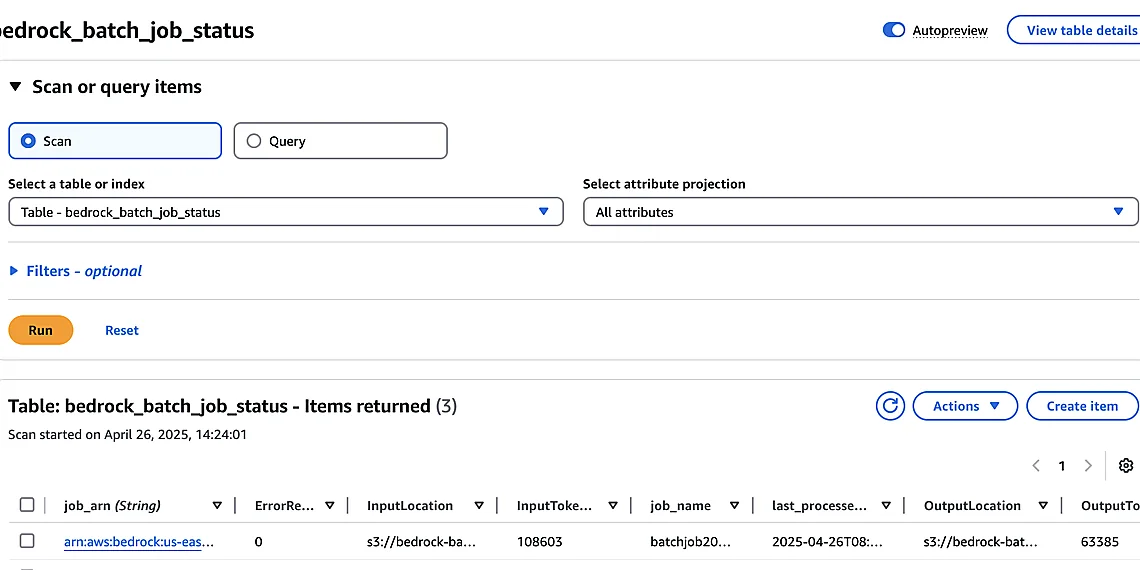Sort by InputLocation column arrow
This screenshot has width=1140, height=570.
478,505
